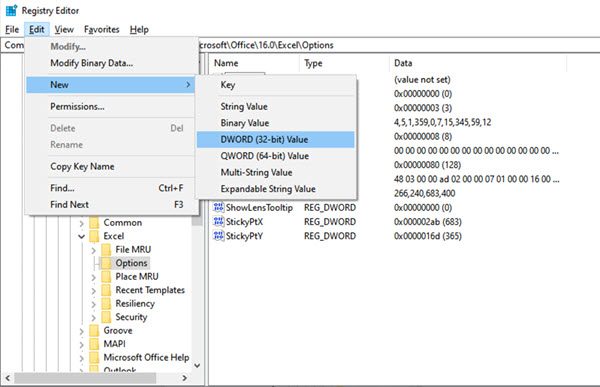Screen dimensions: 600x387
Task: Click the Type column header
Action: [344, 63]
